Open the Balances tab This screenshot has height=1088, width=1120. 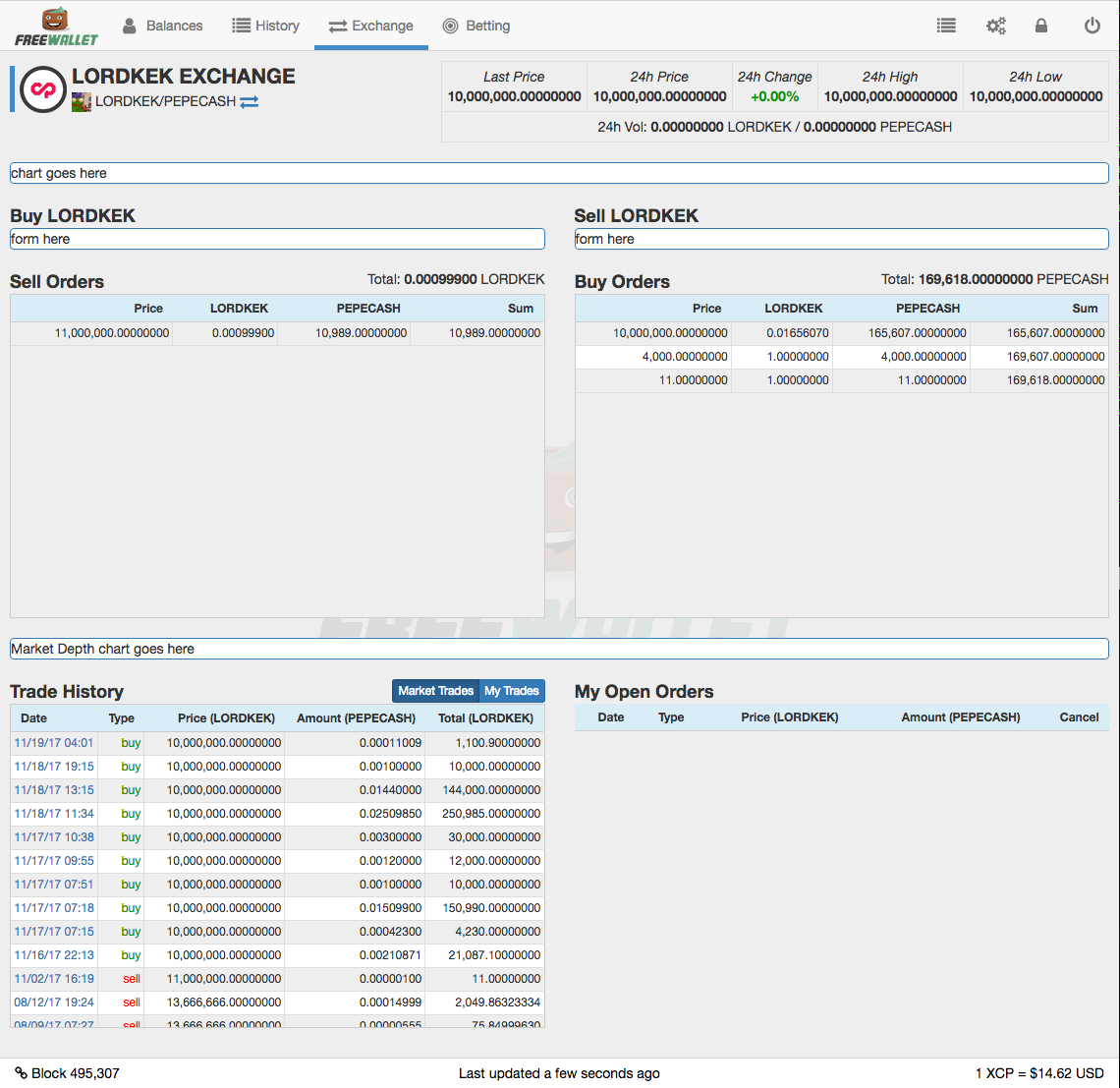[163, 26]
